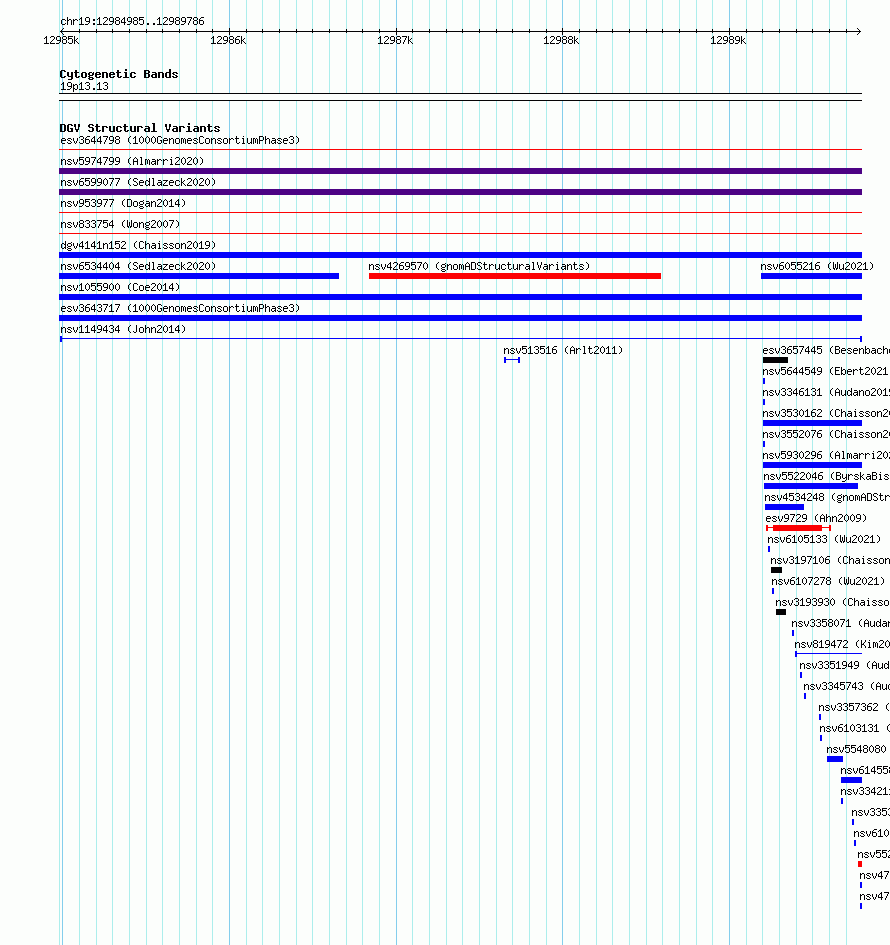Click the blue bar under nsv1055900

(460, 297)
